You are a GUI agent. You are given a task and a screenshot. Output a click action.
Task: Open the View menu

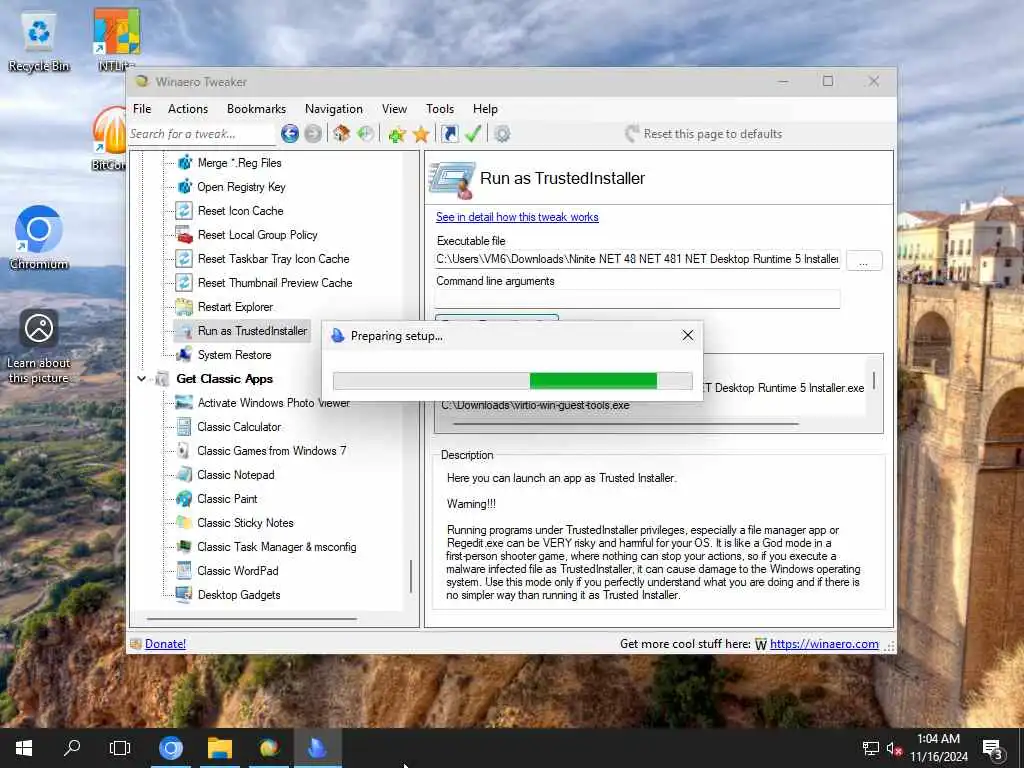coord(394,109)
